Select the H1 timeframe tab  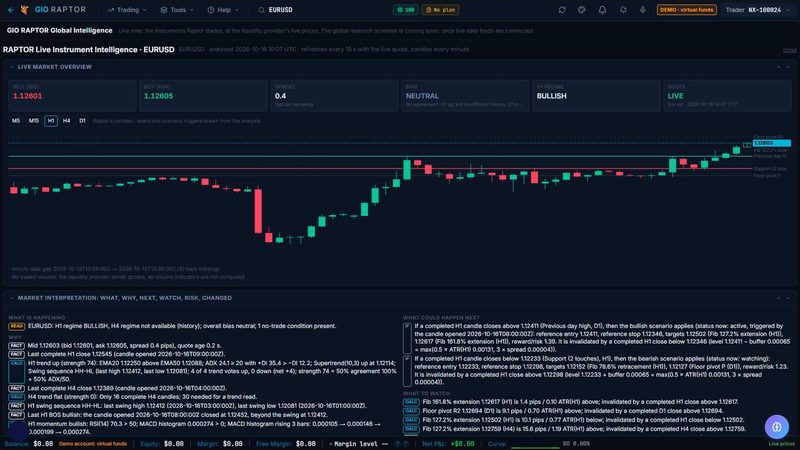pyautogui.click(x=51, y=121)
